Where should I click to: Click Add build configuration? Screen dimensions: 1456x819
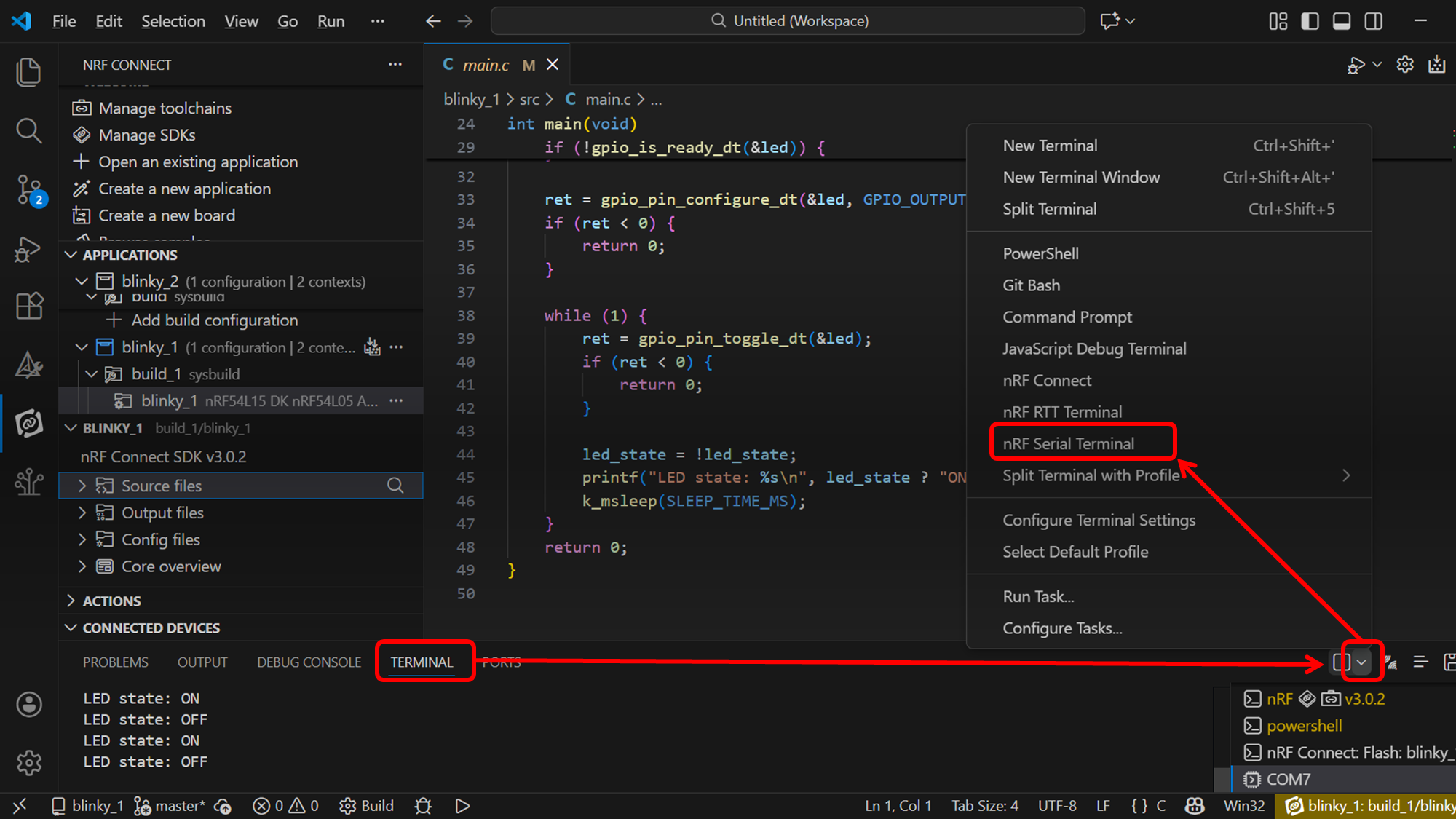(x=214, y=320)
